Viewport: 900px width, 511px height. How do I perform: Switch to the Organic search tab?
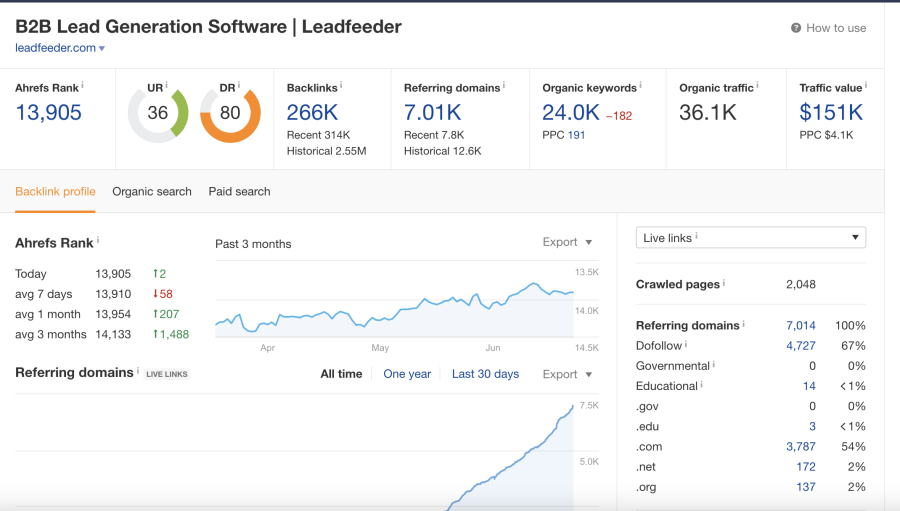click(x=152, y=192)
